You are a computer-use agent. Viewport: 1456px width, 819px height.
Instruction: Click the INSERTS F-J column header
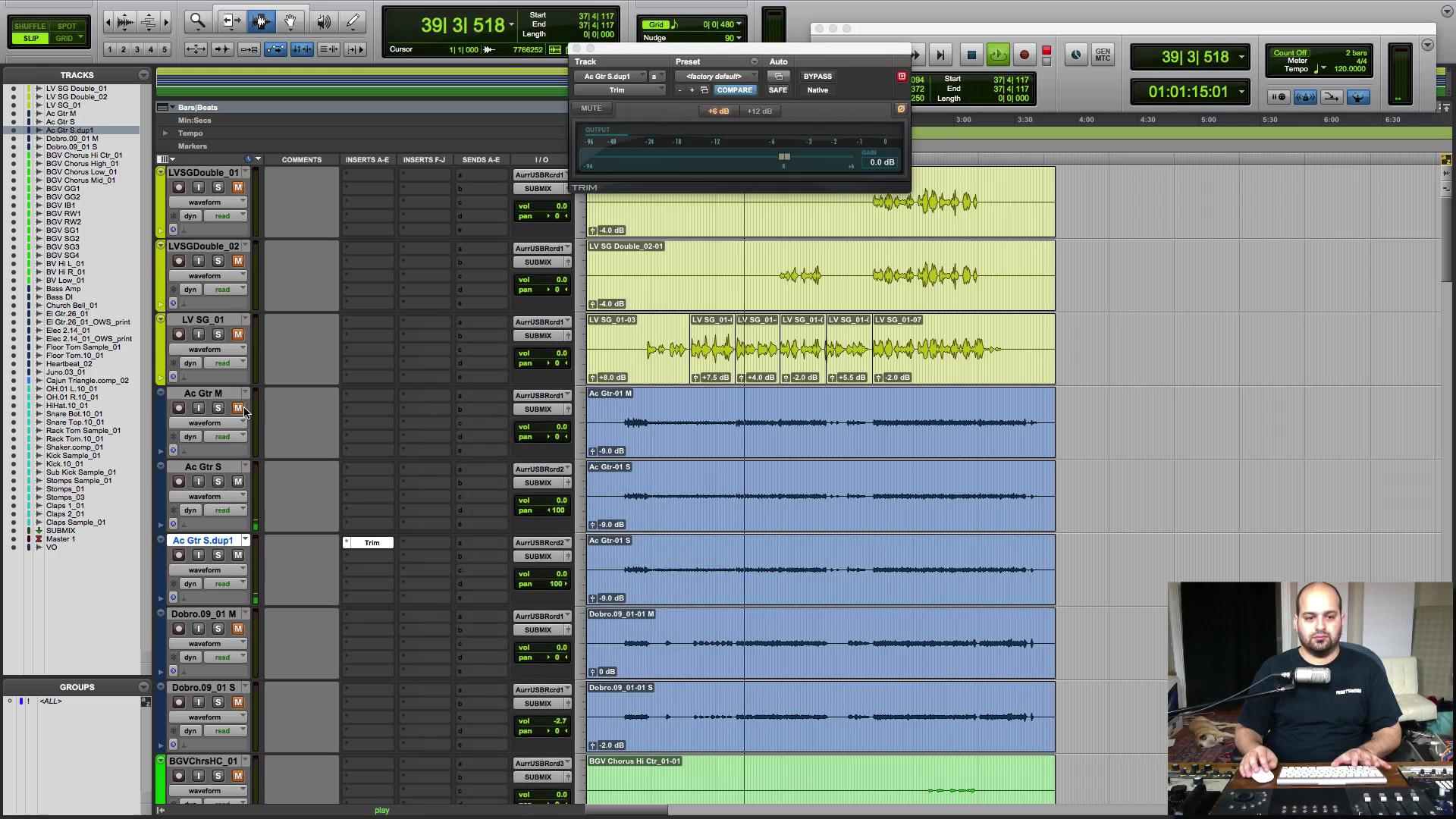pyautogui.click(x=424, y=160)
